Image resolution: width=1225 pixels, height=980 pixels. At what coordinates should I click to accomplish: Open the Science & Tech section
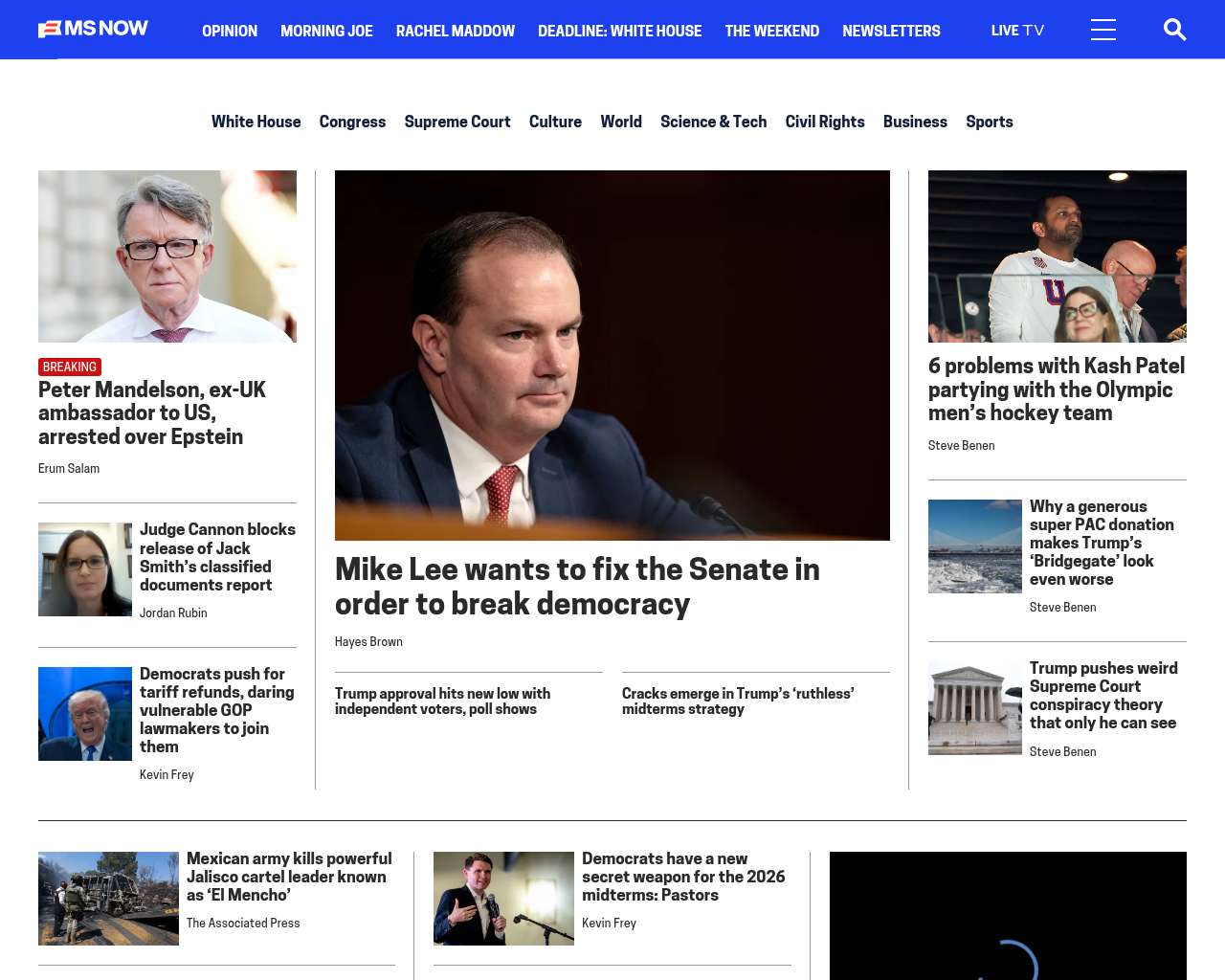coord(713,122)
